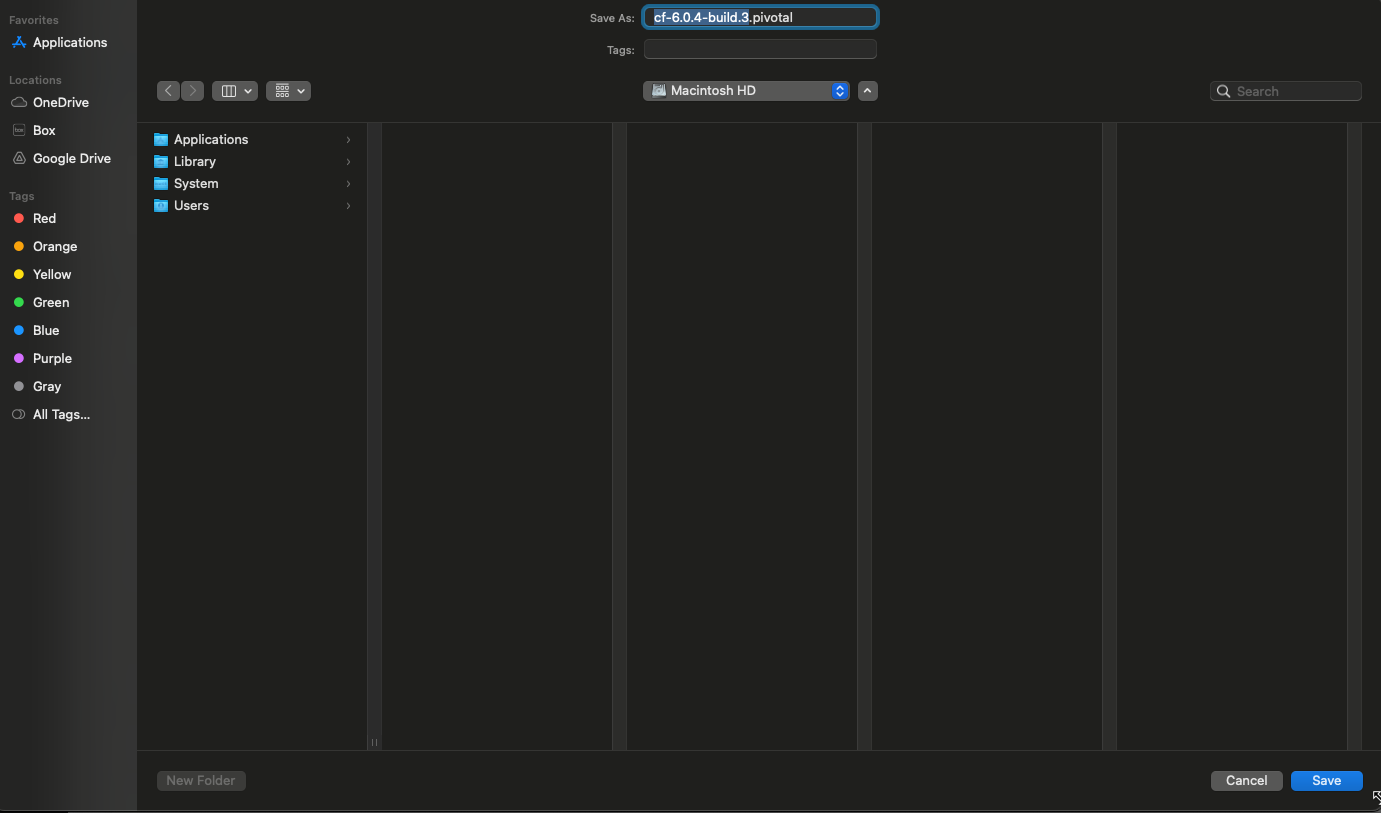Open the item grouping dropdown
Screen dimensions: 1381x813
pyautogui.click(x=288, y=91)
